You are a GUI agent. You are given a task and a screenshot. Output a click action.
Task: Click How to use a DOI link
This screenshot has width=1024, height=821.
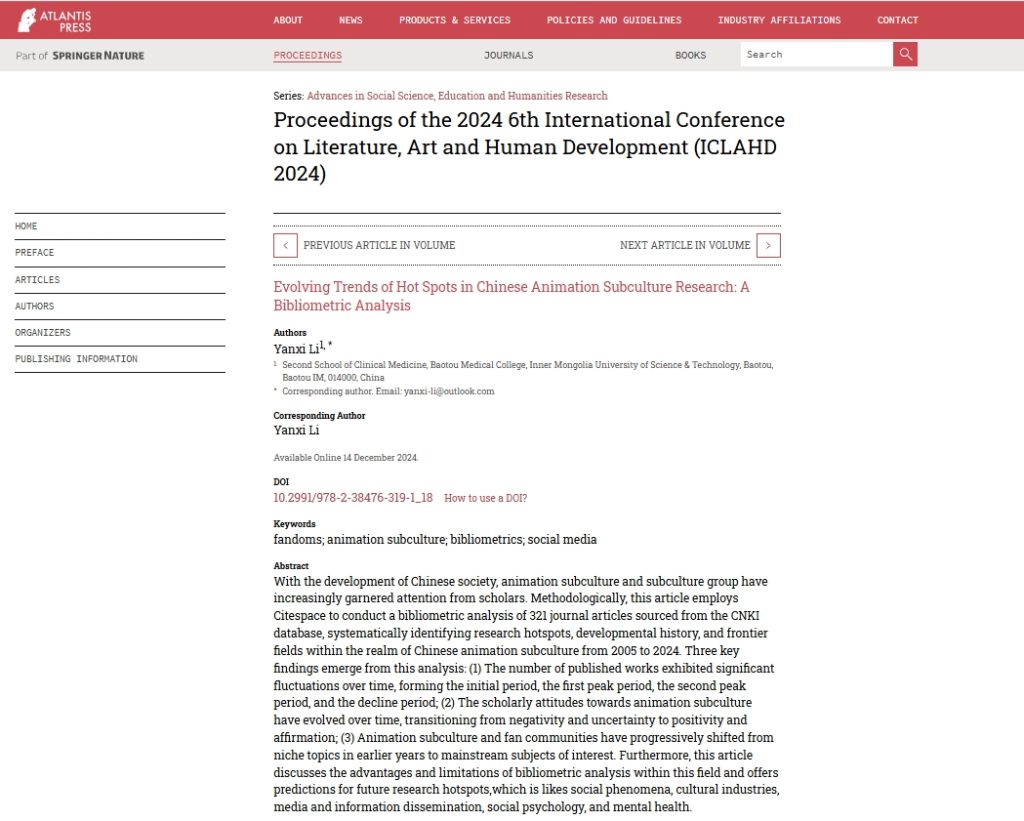coord(485,498)
